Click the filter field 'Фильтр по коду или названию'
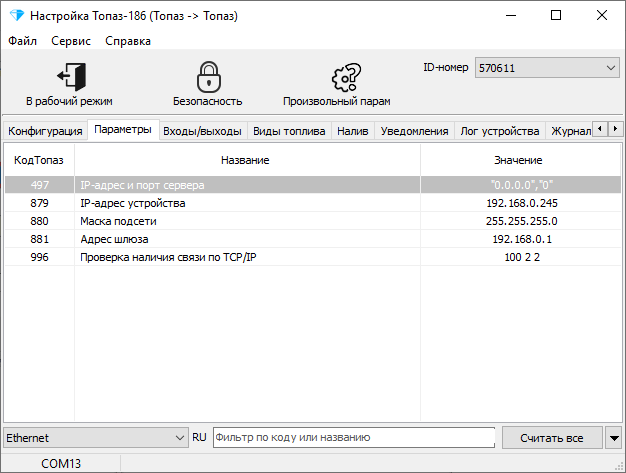The width and height of the screenshot is (626, 473). click(354, 437)
